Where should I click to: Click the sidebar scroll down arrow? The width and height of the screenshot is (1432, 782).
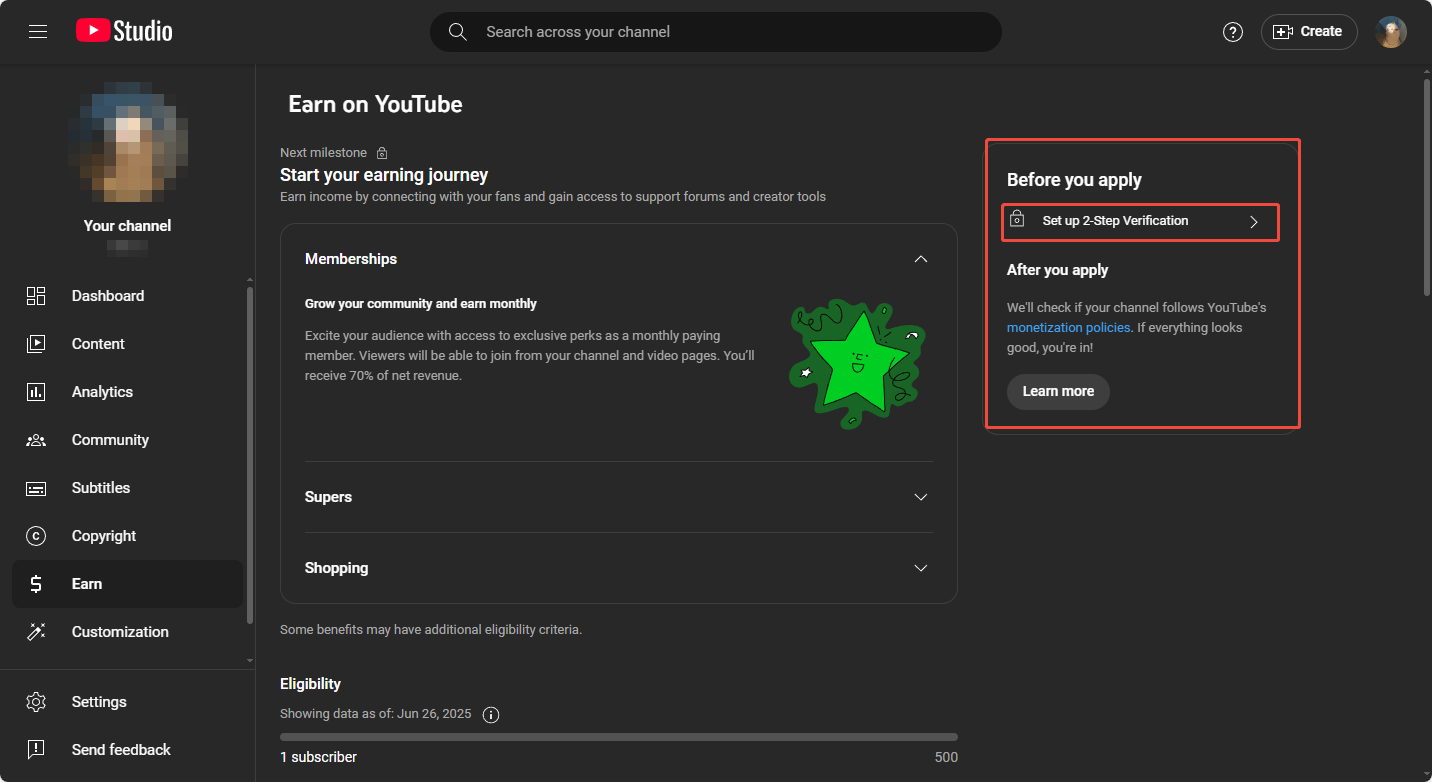(249, 661)
